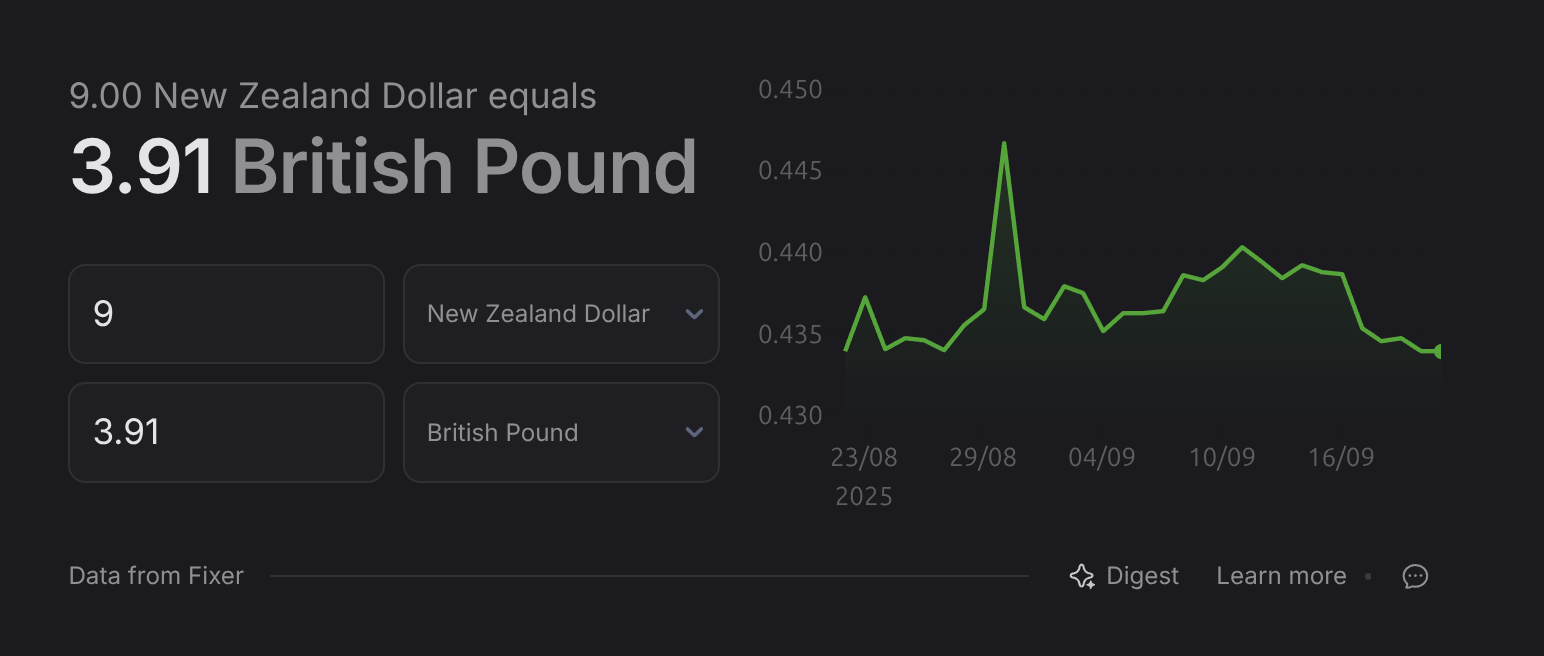Click the 23/08 date label on chart
1544x656 pixels.
(864, 458)
